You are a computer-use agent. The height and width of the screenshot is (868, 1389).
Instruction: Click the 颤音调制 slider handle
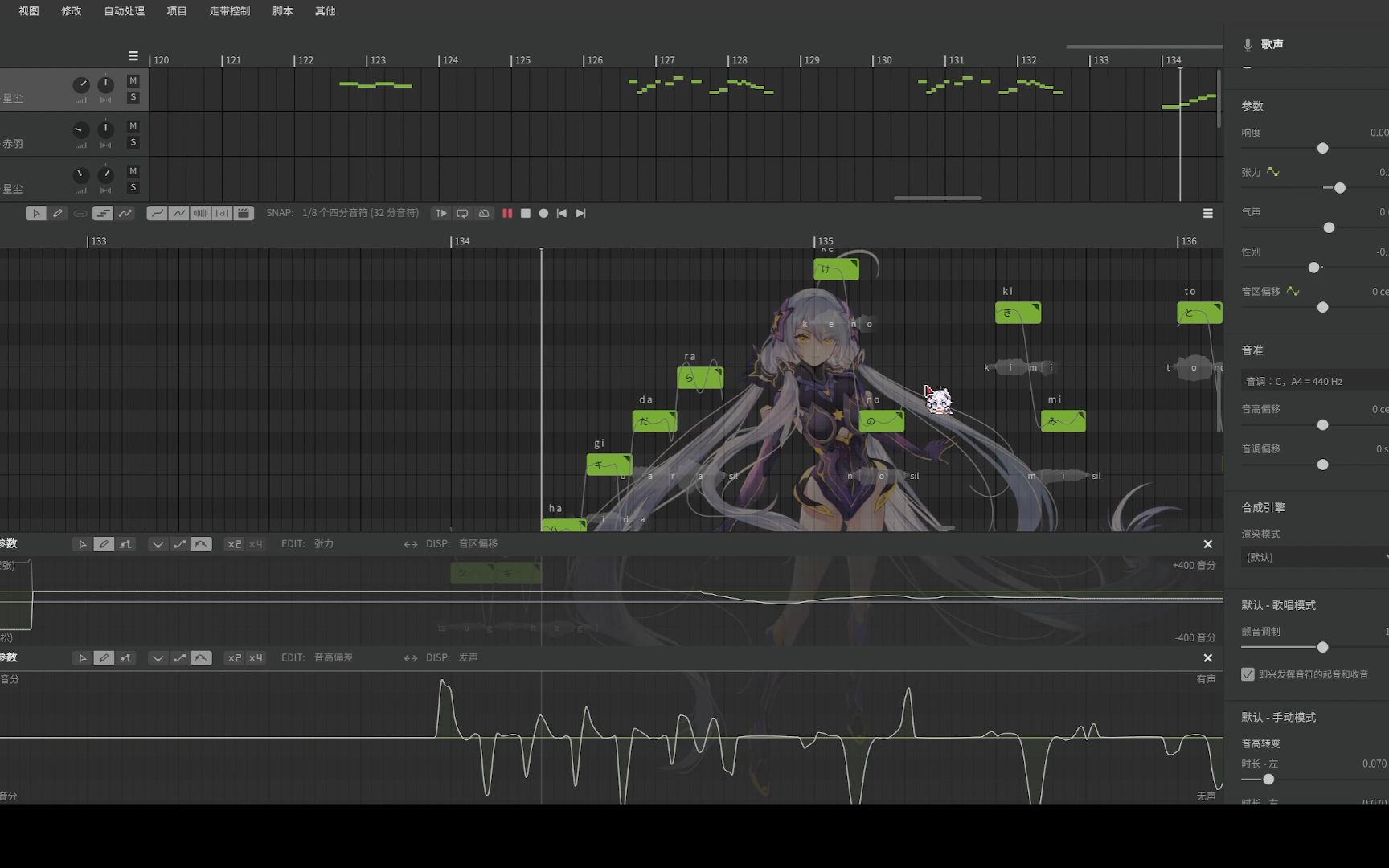(x=1322, y=647)
